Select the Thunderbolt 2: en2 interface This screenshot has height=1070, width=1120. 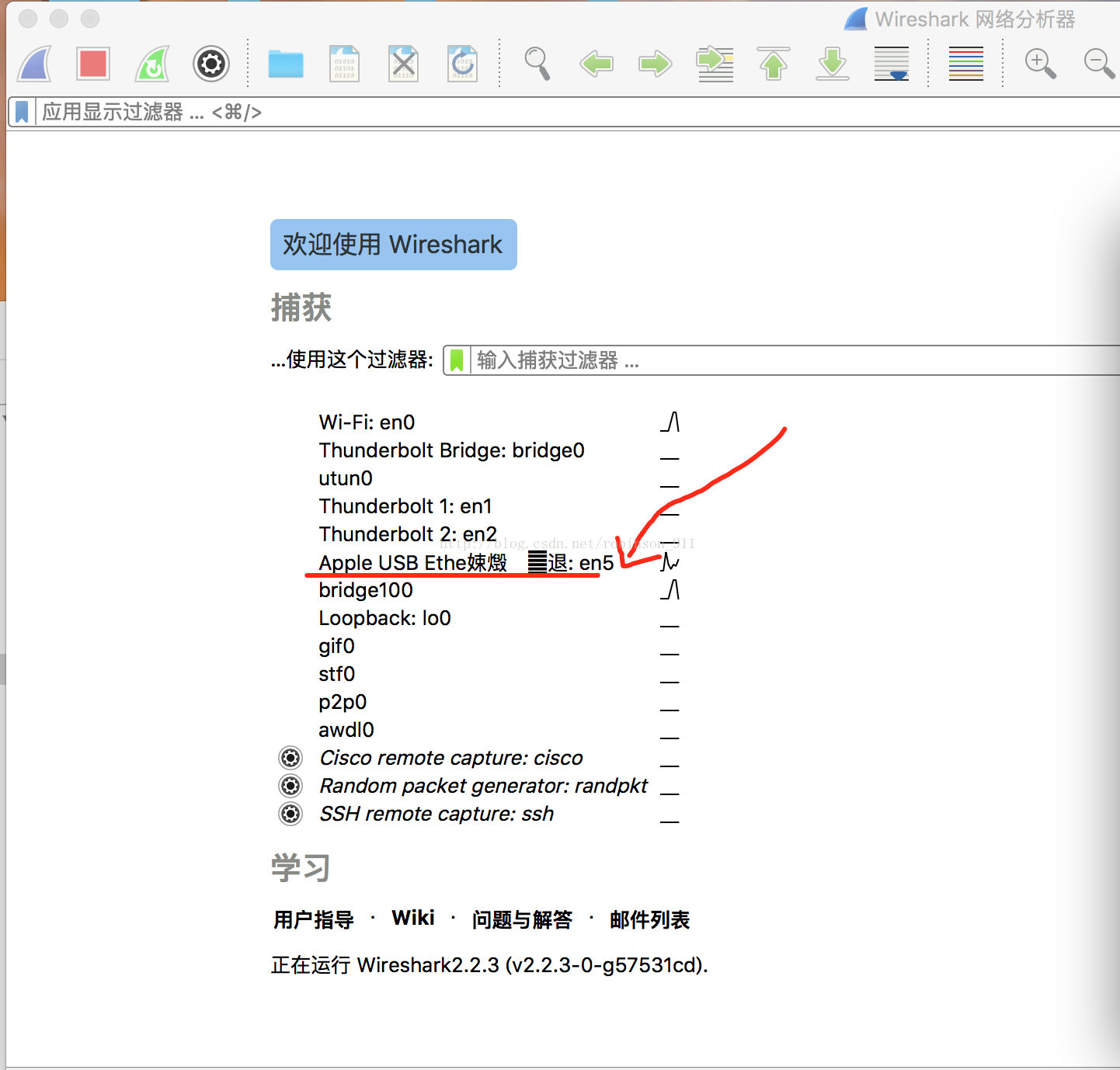[408, 534]
